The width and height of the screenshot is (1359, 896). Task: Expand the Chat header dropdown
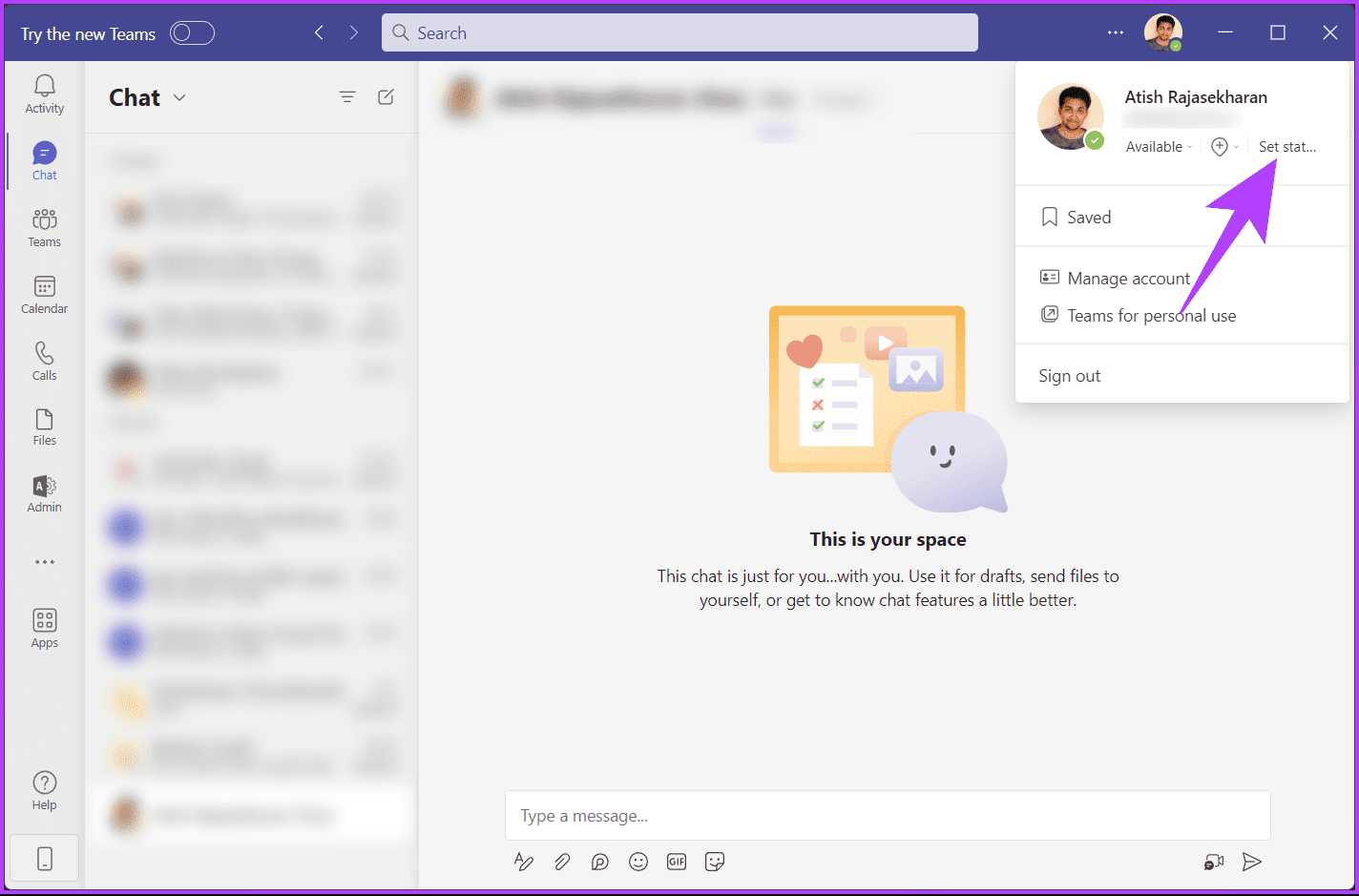pyautogui.click(x=180, y=96)
